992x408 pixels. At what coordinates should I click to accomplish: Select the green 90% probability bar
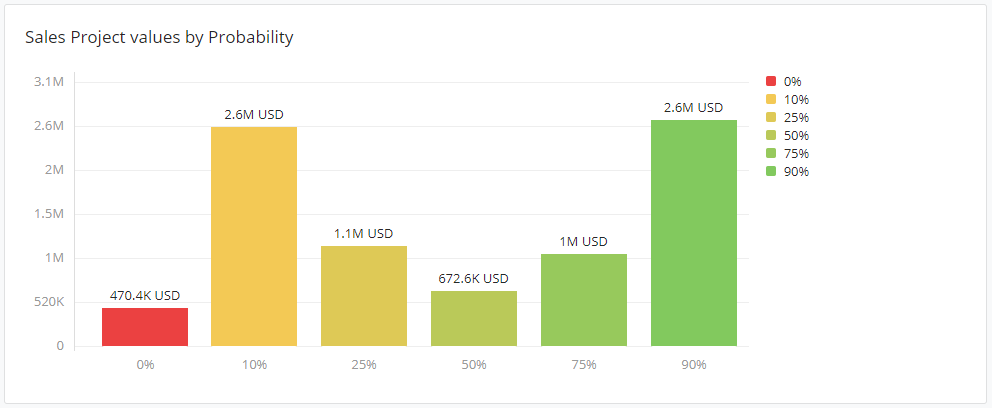pos(693,233)
